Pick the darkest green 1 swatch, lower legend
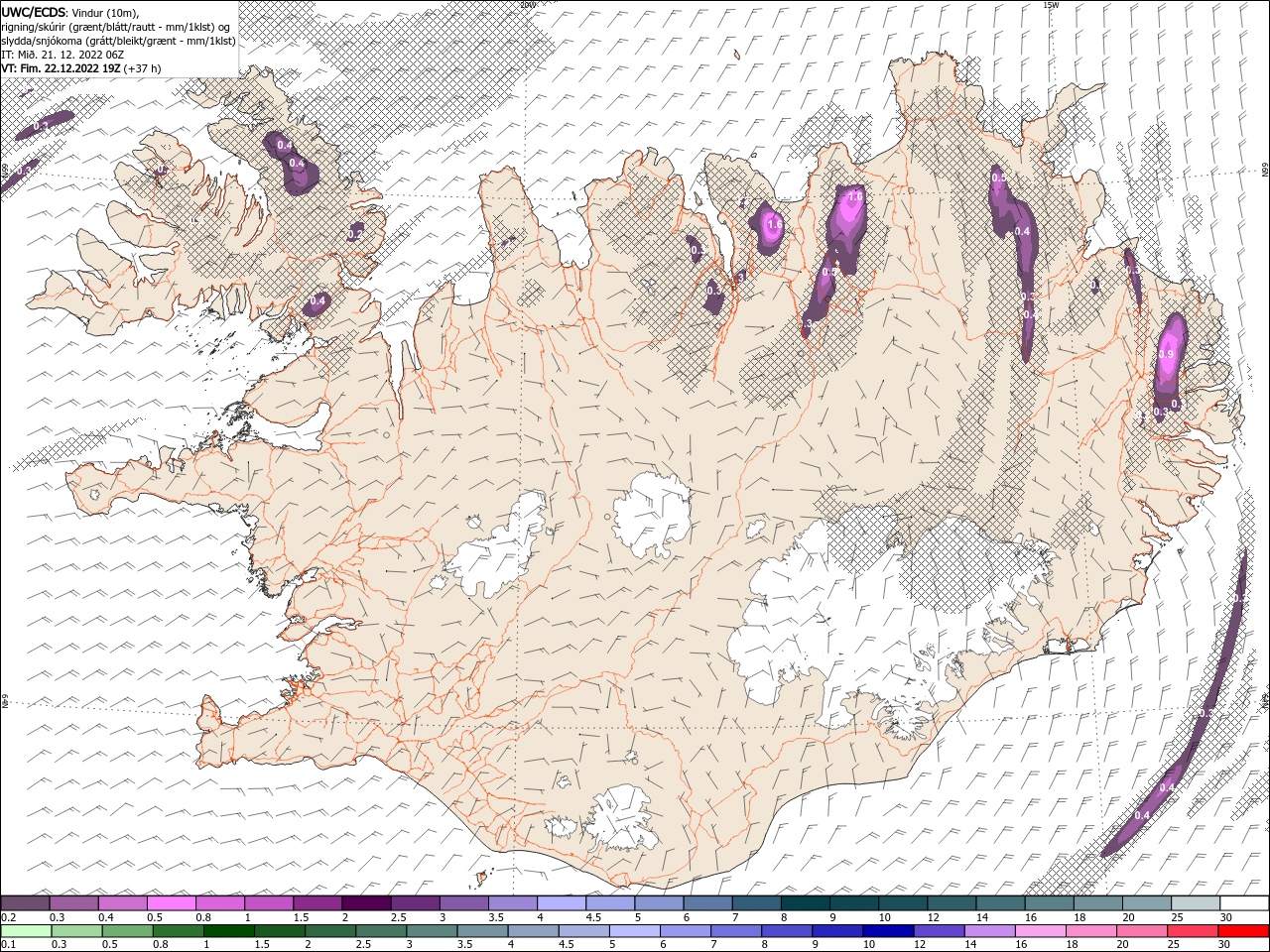This screenshot has width=1270, height=952. tap(228, 931)
